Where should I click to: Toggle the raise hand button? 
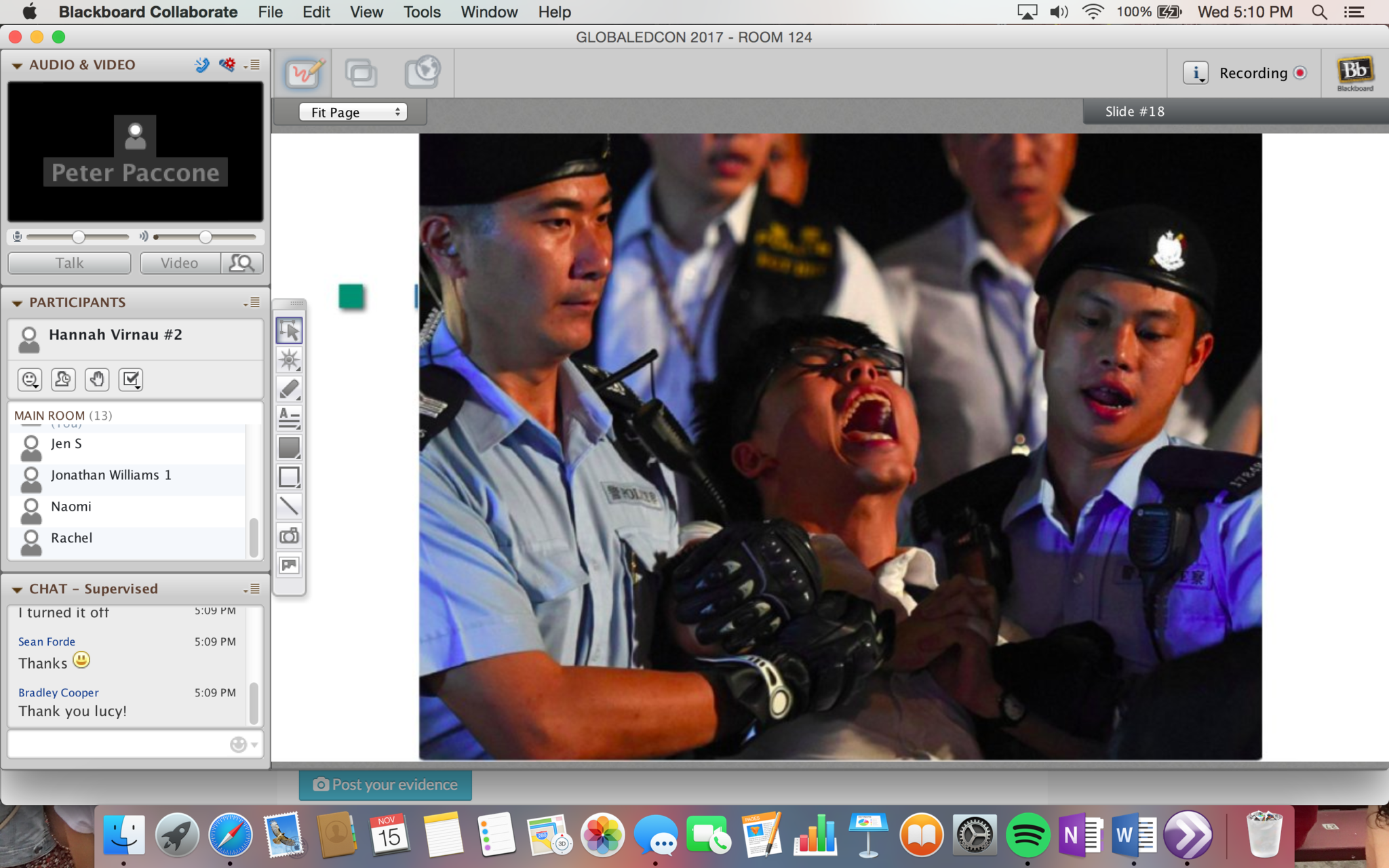97,379
